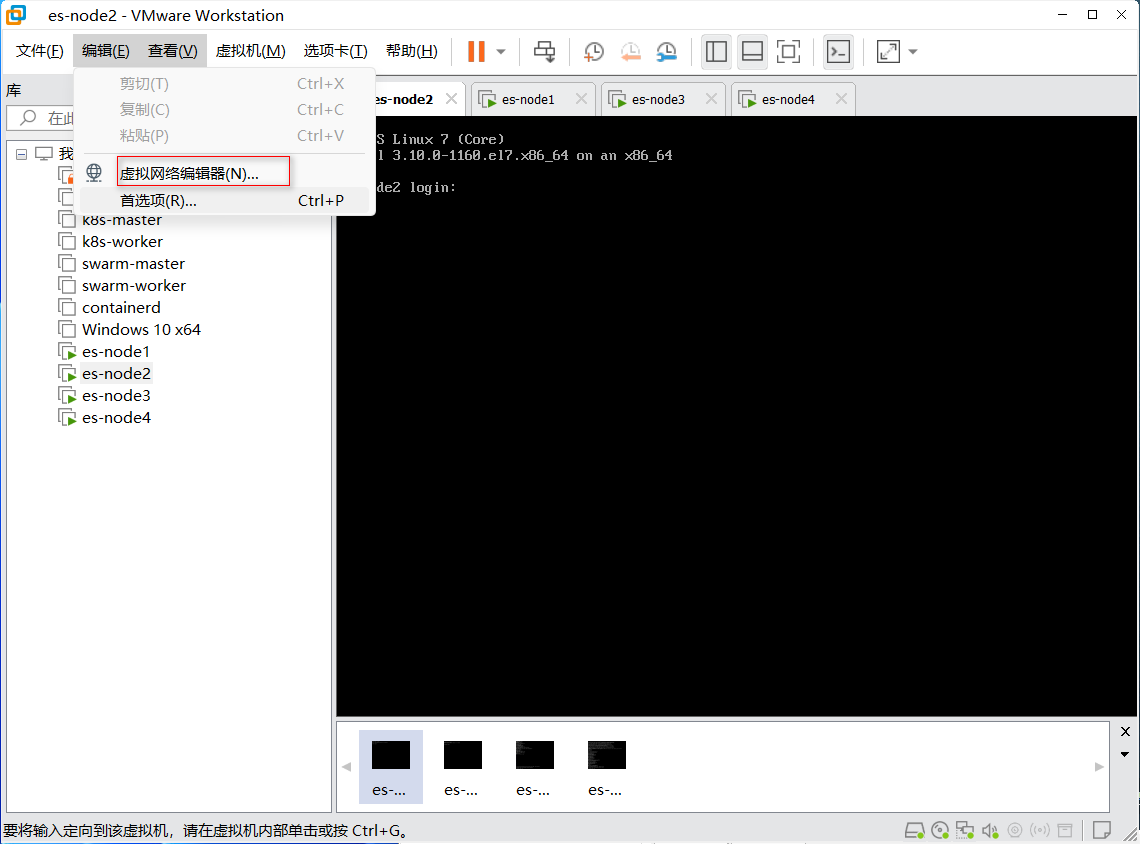The width and height of the screenshot is (1140, 844).
Task: Select swarm-master in the library
Action: pyautogui.click(x=133, y=264)
